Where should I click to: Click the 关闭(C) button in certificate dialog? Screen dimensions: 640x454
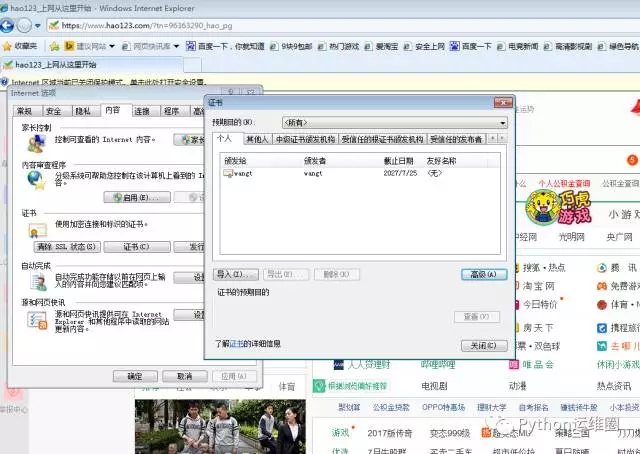click(x=484, y=346)
